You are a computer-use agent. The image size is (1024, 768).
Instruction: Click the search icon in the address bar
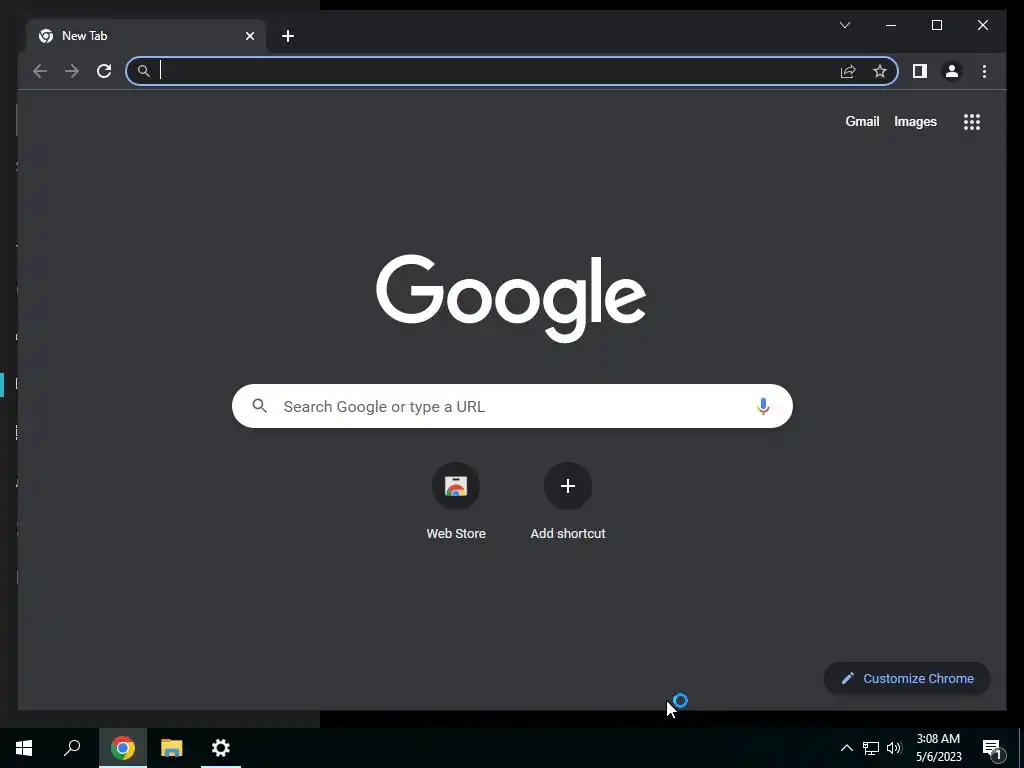pos(144,71)
